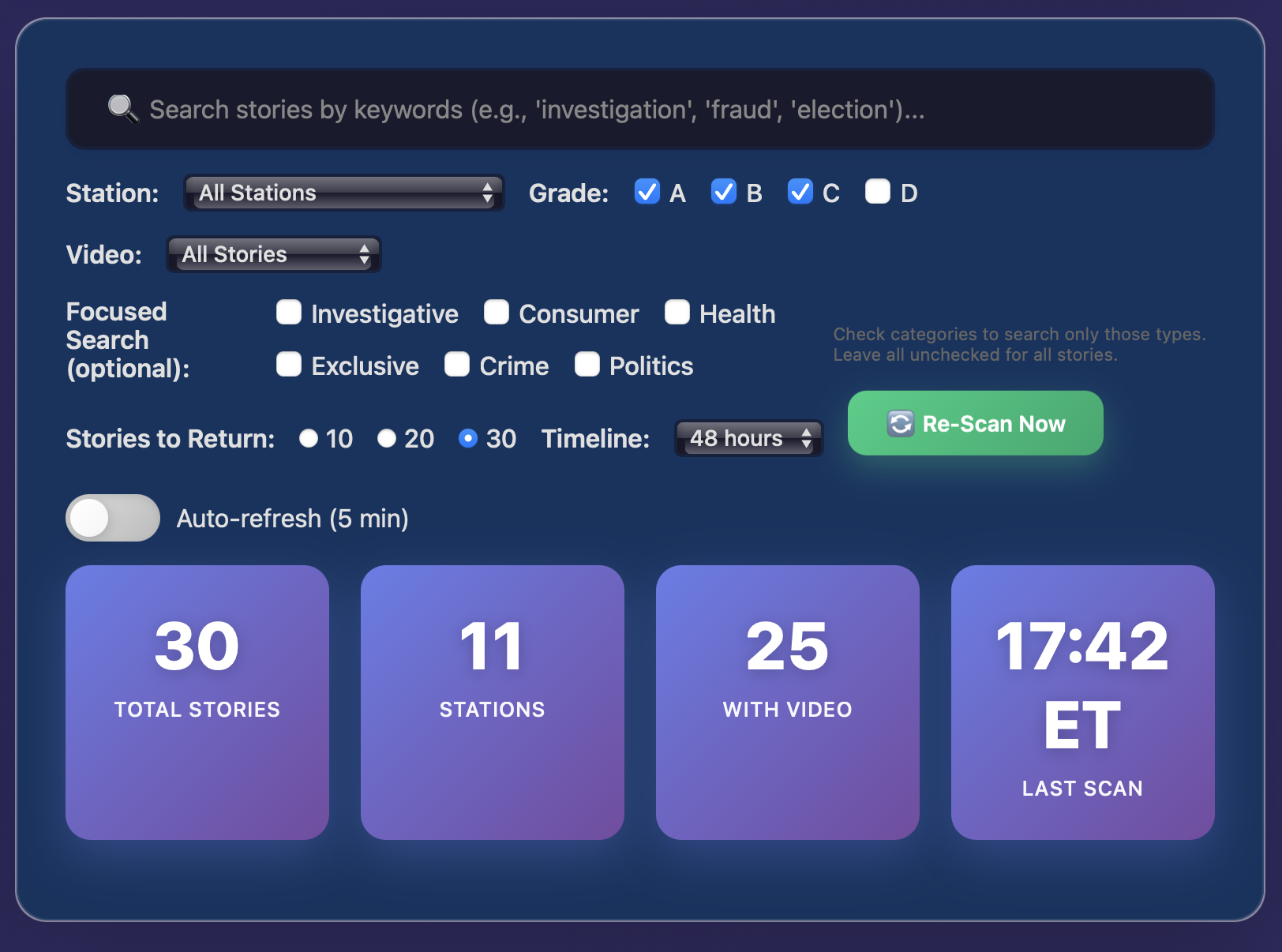Uncheck Grade A checkbox
This screenshot has height=952, width=1282.
pyautogui.click(x=647, y=192)
